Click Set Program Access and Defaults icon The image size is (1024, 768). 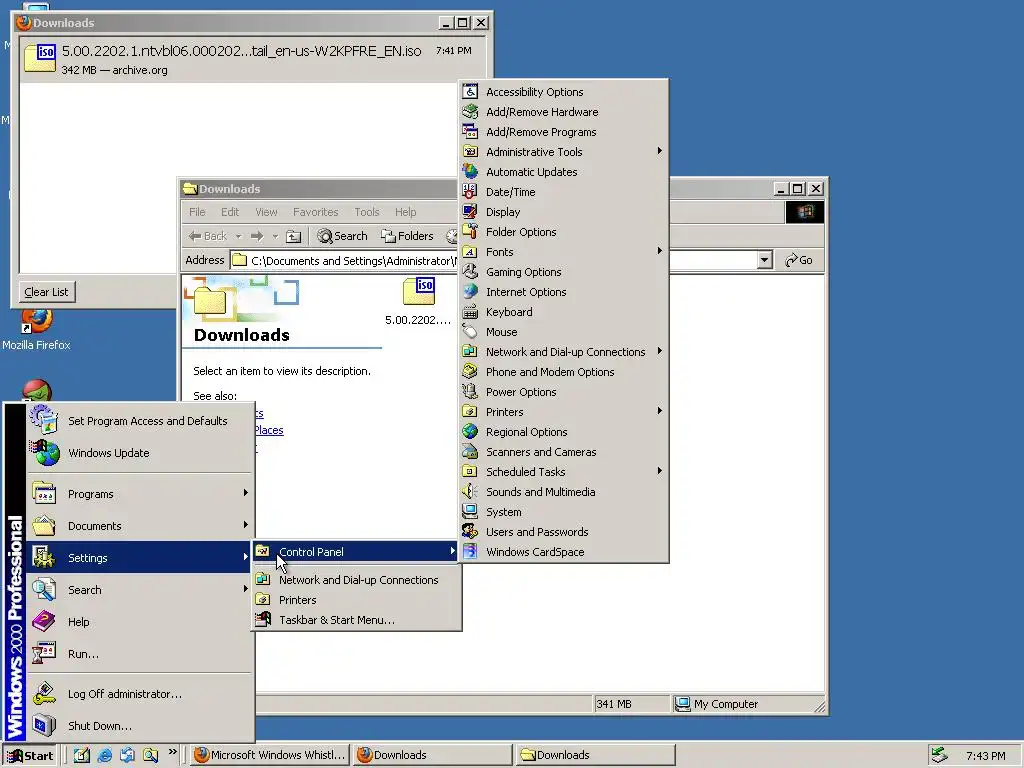44,420
